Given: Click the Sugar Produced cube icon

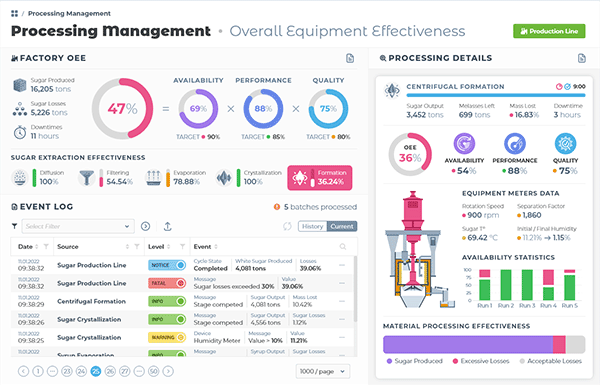Looking at the screenshot, I should point(20,85).
